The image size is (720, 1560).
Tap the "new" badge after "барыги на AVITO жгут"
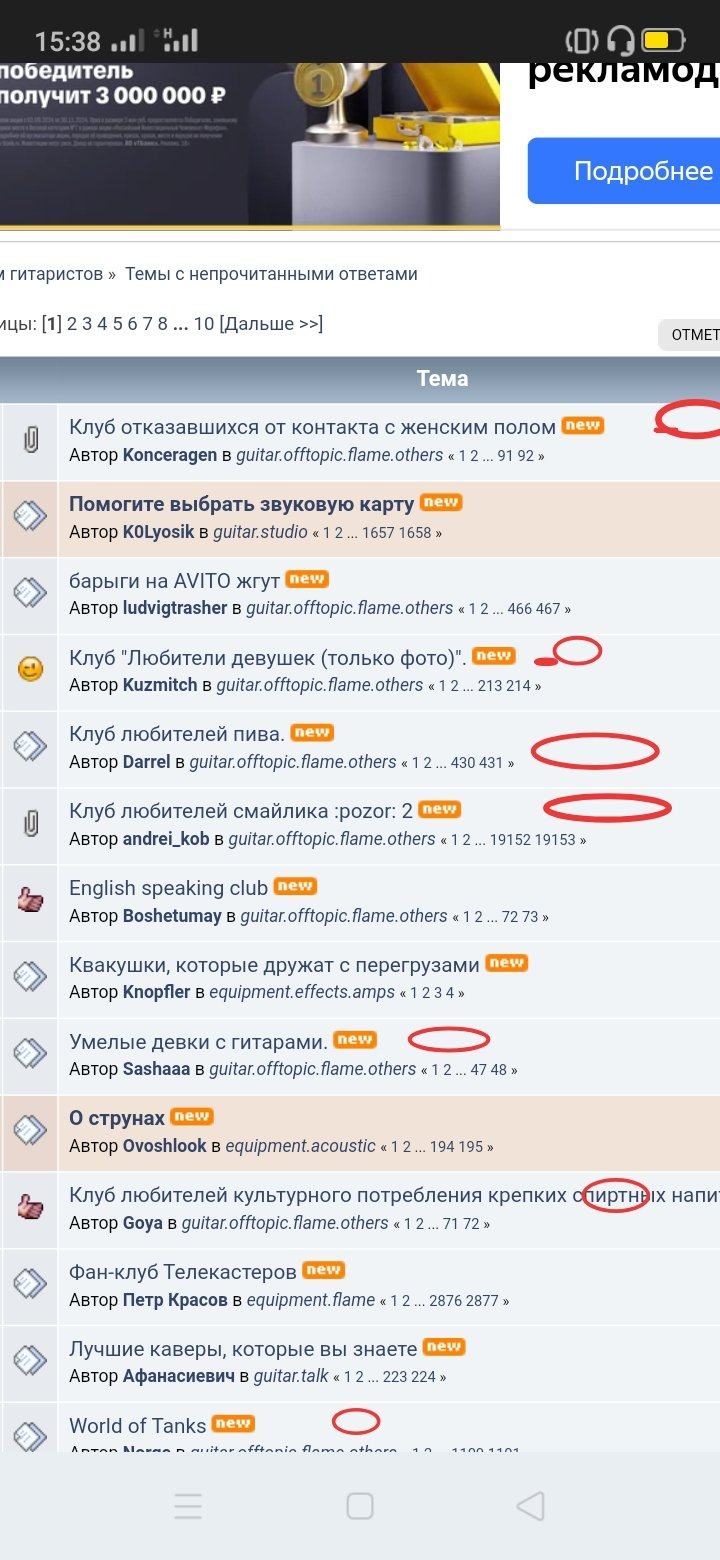click(x=307, y=579)
